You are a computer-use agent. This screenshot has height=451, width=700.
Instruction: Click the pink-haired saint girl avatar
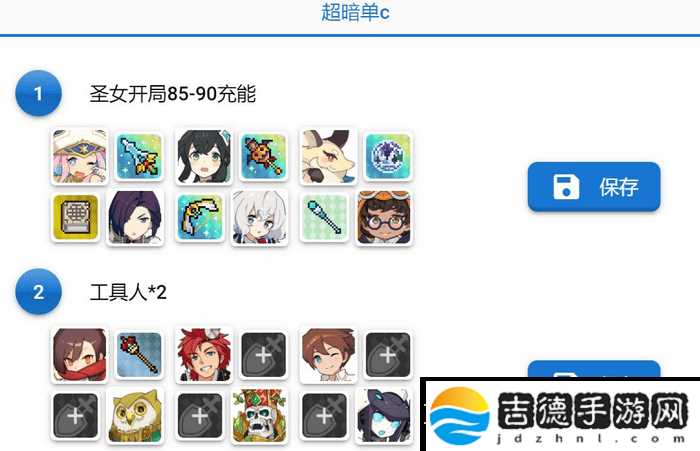point(79,156)
